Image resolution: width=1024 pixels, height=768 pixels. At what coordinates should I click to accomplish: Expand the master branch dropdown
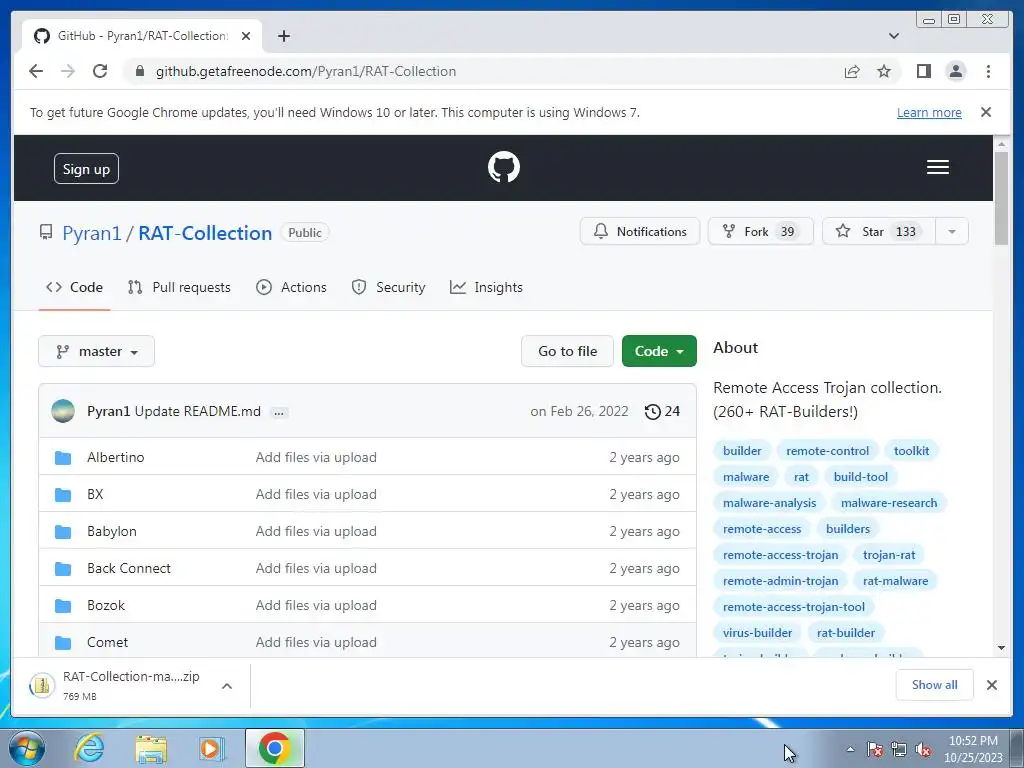(x=97, y=351)
